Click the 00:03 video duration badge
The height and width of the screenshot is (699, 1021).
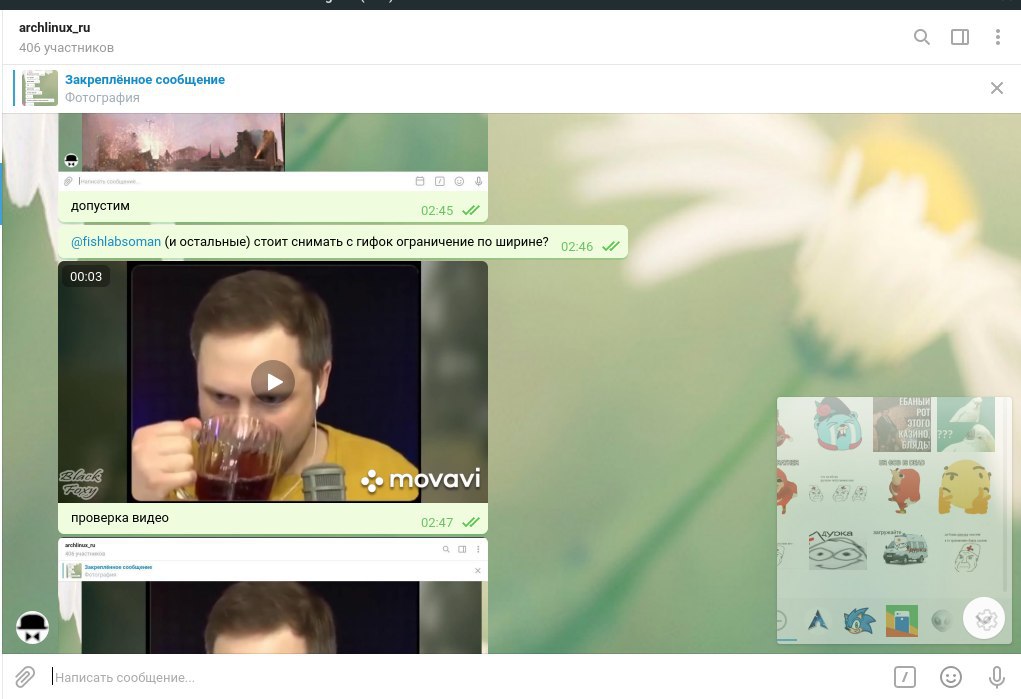point(86,277)
